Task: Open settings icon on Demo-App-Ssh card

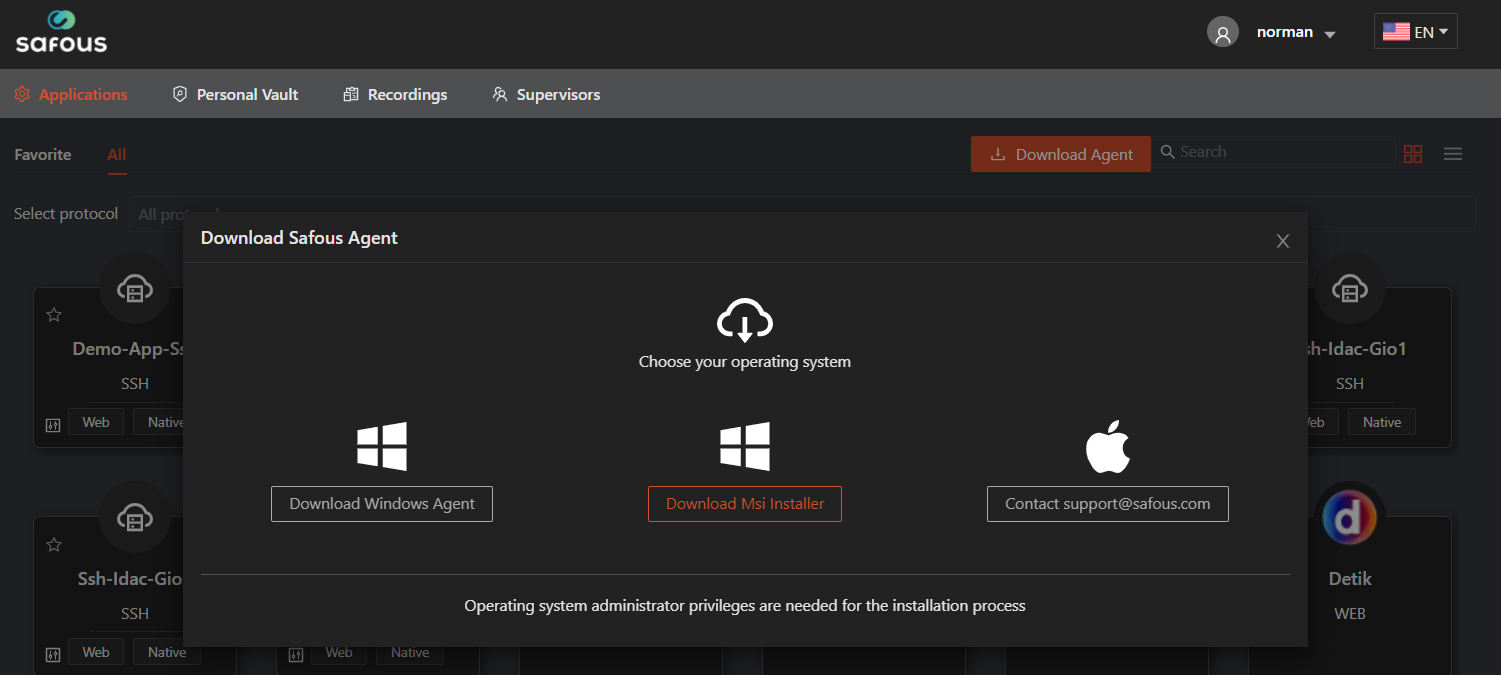Action: pyautogui.click(x=53, y=424)
